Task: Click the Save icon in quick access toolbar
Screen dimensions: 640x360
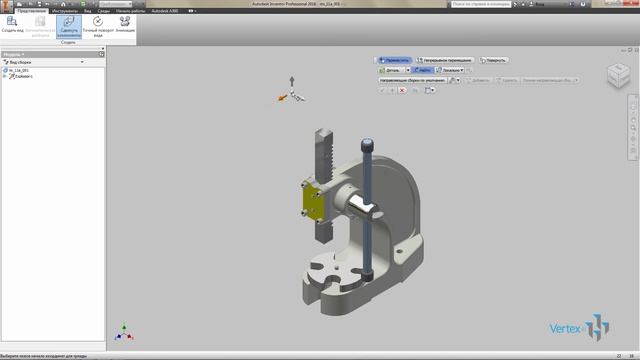Action: tap(39, 4)
